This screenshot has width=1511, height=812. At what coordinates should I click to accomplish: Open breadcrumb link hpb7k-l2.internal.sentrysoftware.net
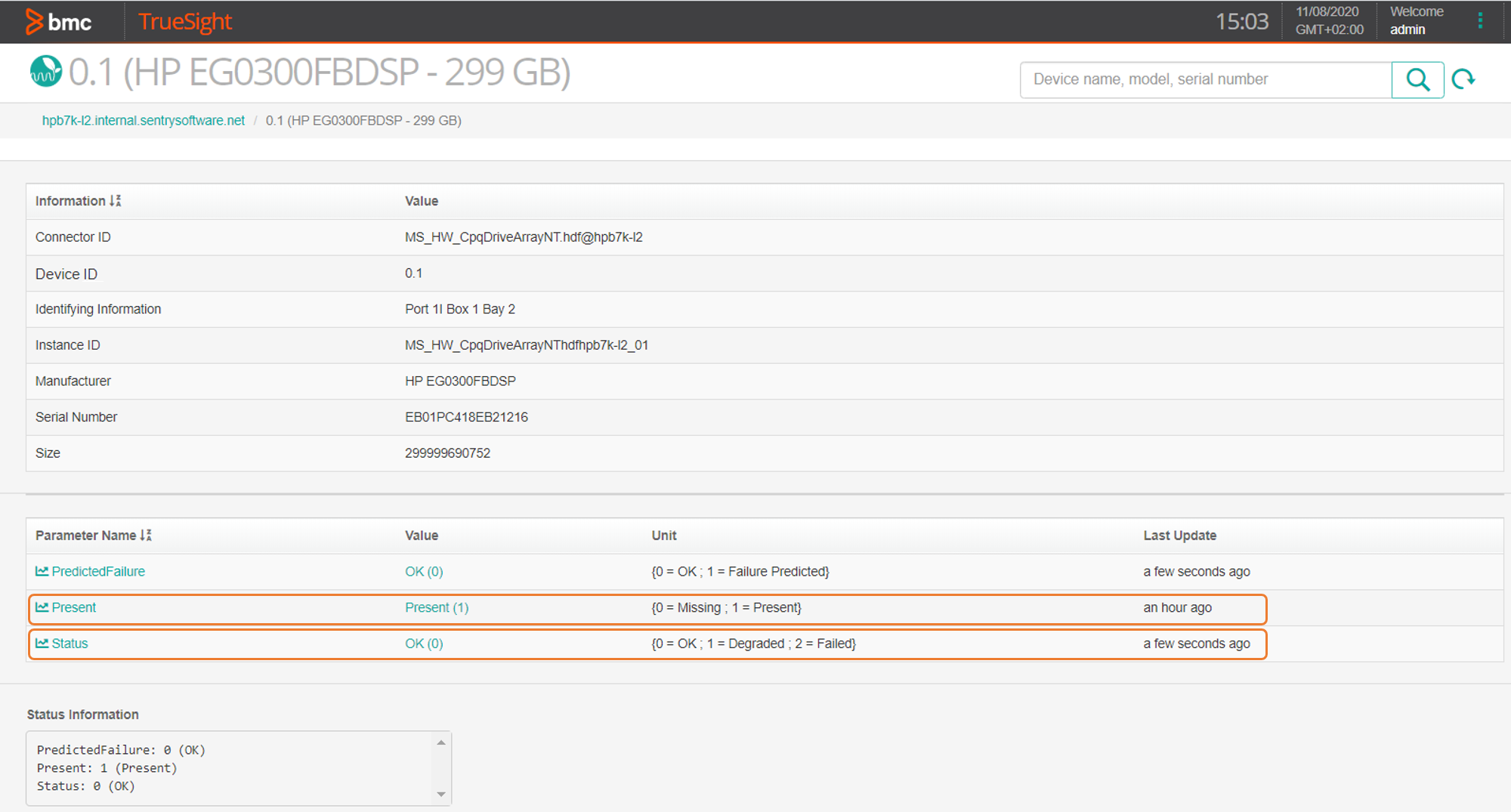click(144, 120)
